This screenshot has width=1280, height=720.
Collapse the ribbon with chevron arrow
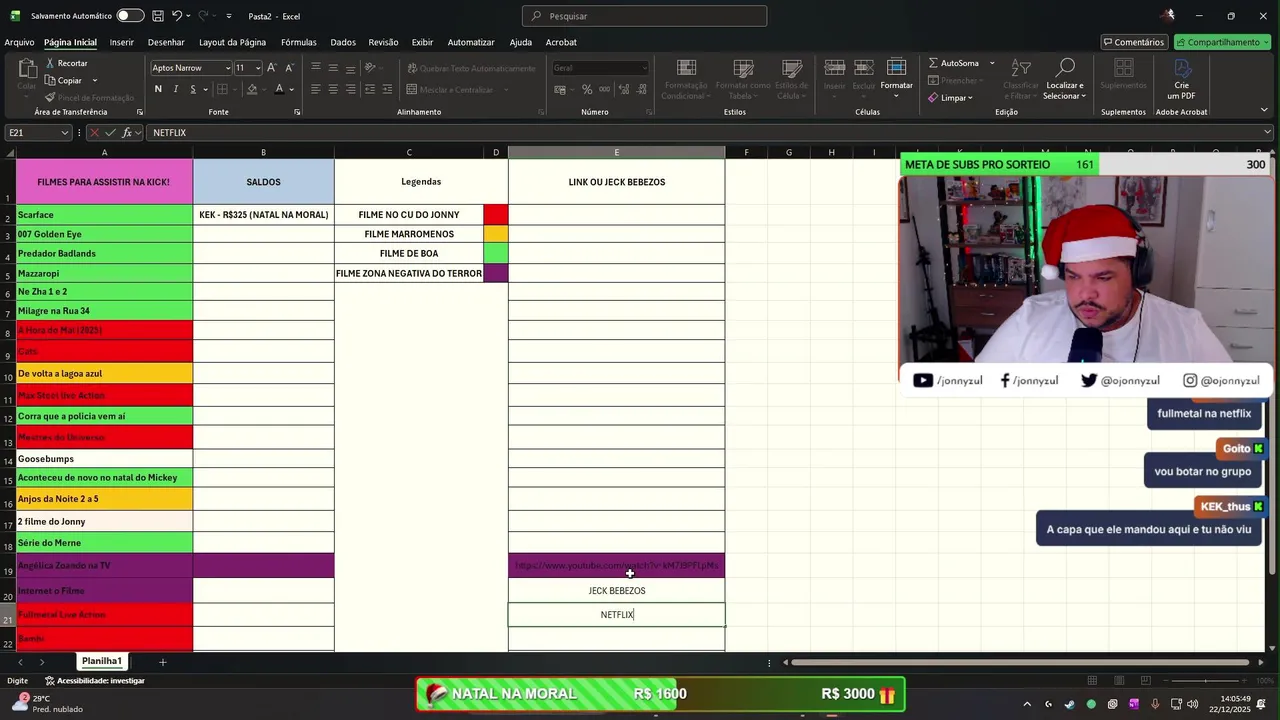(1264, 111)
